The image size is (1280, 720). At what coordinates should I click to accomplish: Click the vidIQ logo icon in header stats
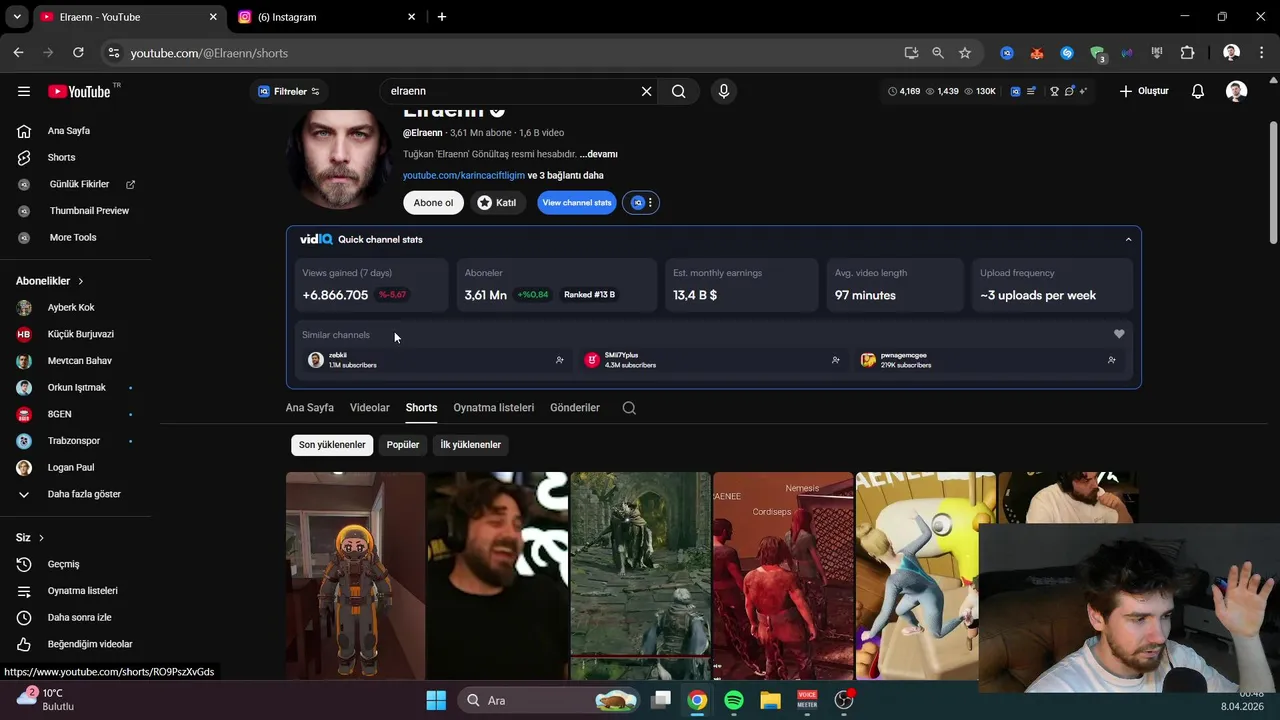click(1015, 91)
